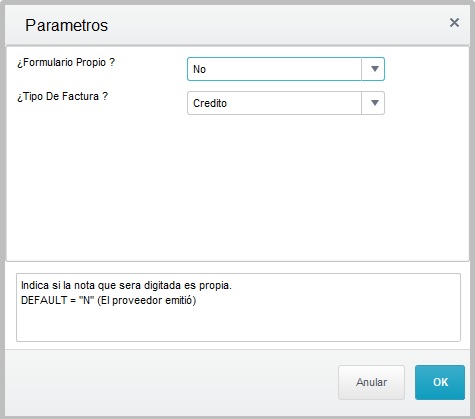Confirm parameters with the OK button

pyautogui.click(x=440, y=382)
